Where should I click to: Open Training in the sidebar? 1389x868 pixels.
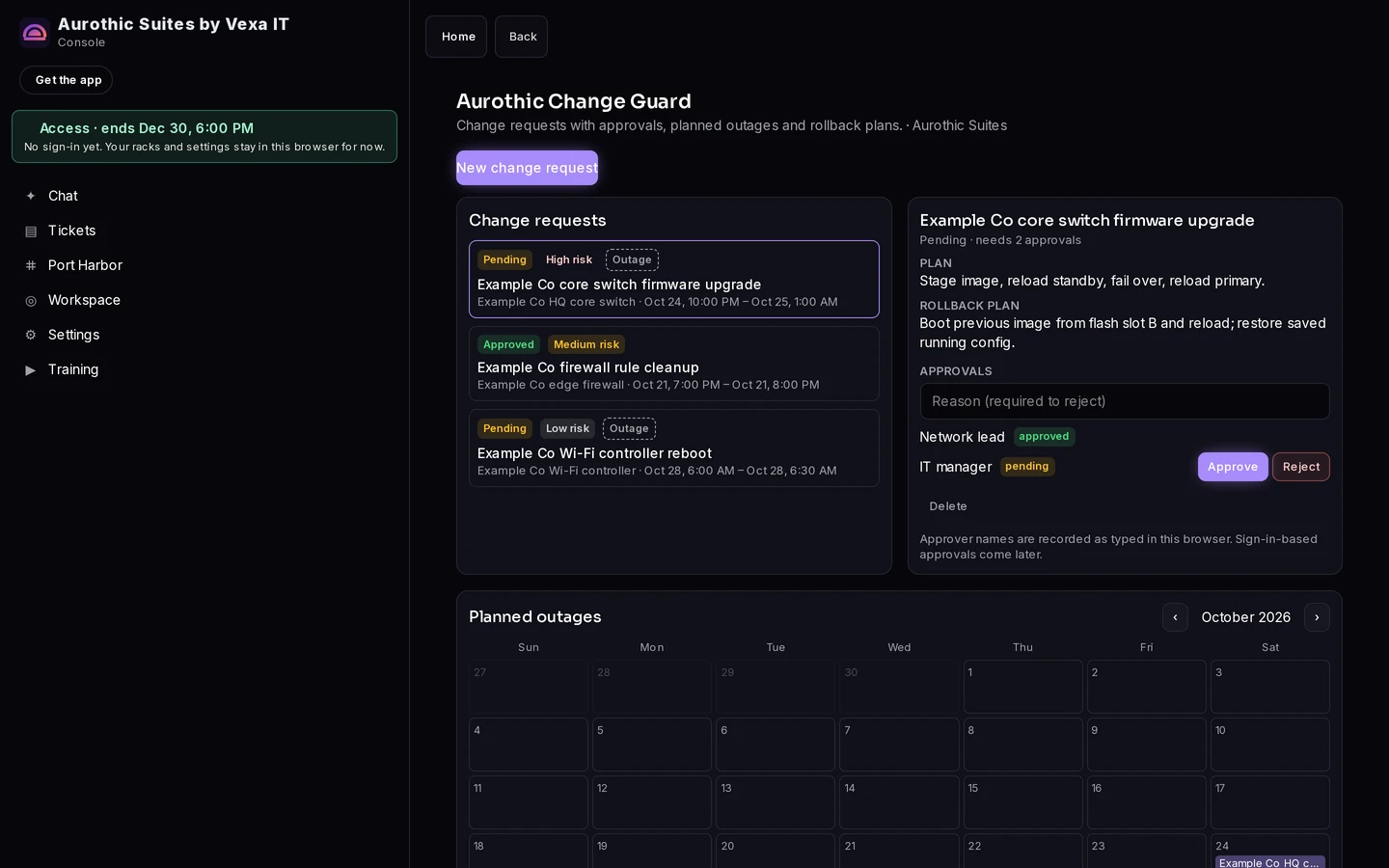pyautogui.click(x=204, y=369)
